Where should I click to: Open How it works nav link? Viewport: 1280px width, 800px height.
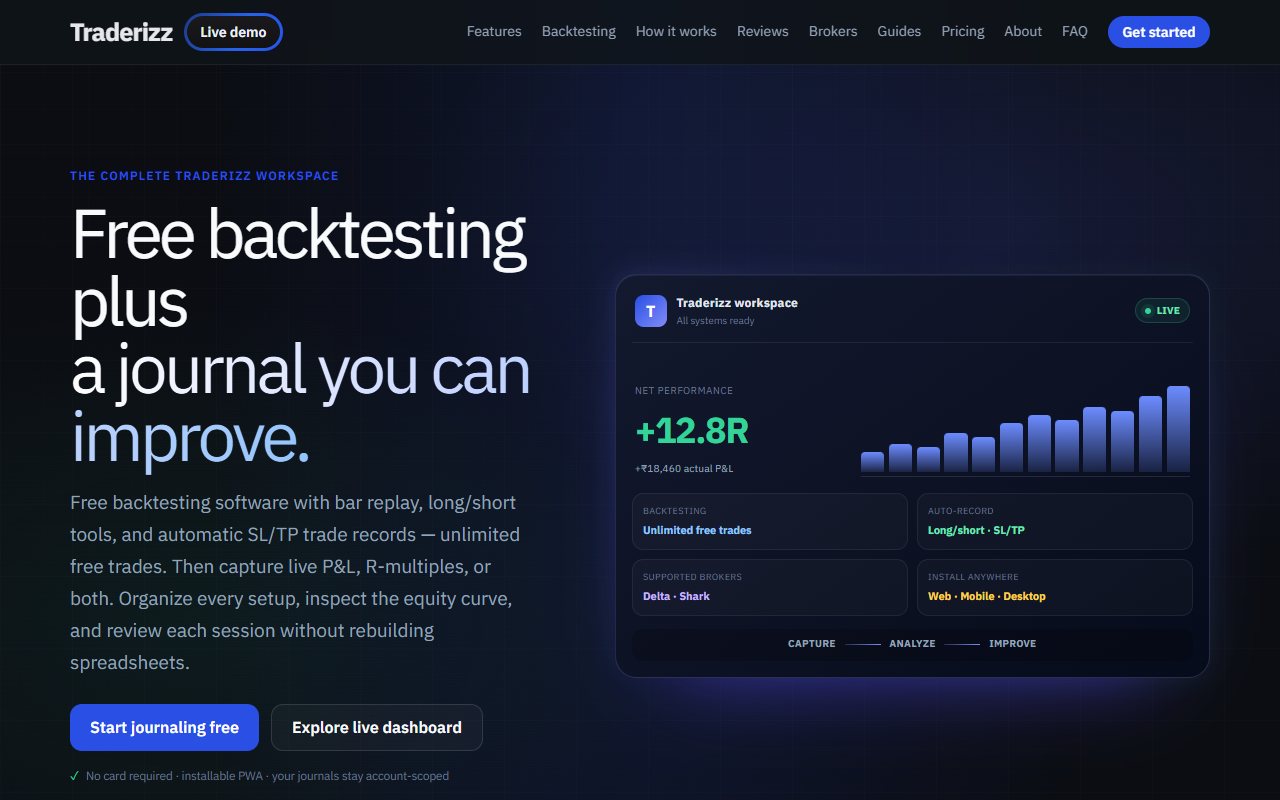pyautogui.click(x=676, y=32)
